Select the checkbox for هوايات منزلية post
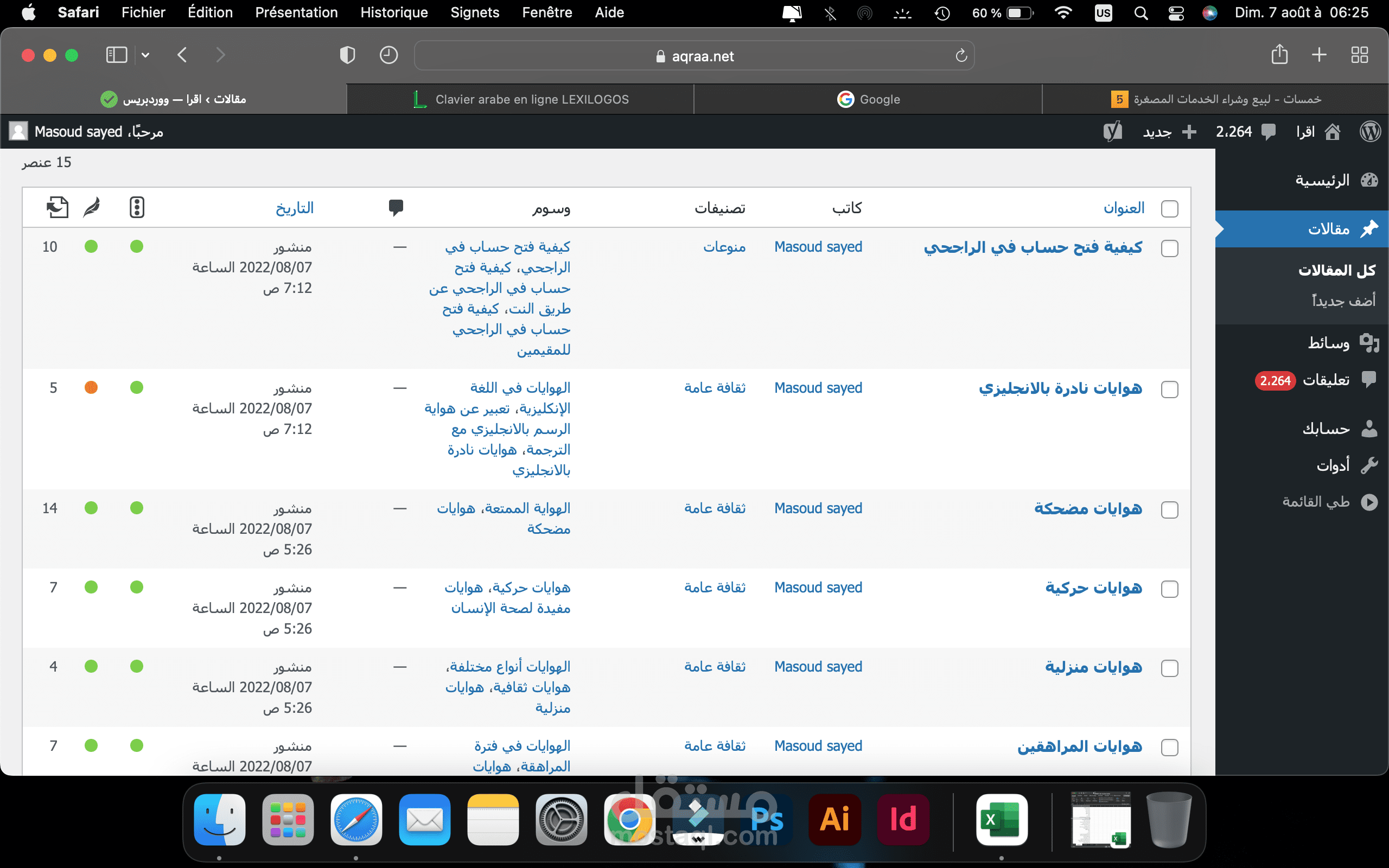Image resolution: width=1389 pixels, height=868 pixels. tap(1169, 668)
